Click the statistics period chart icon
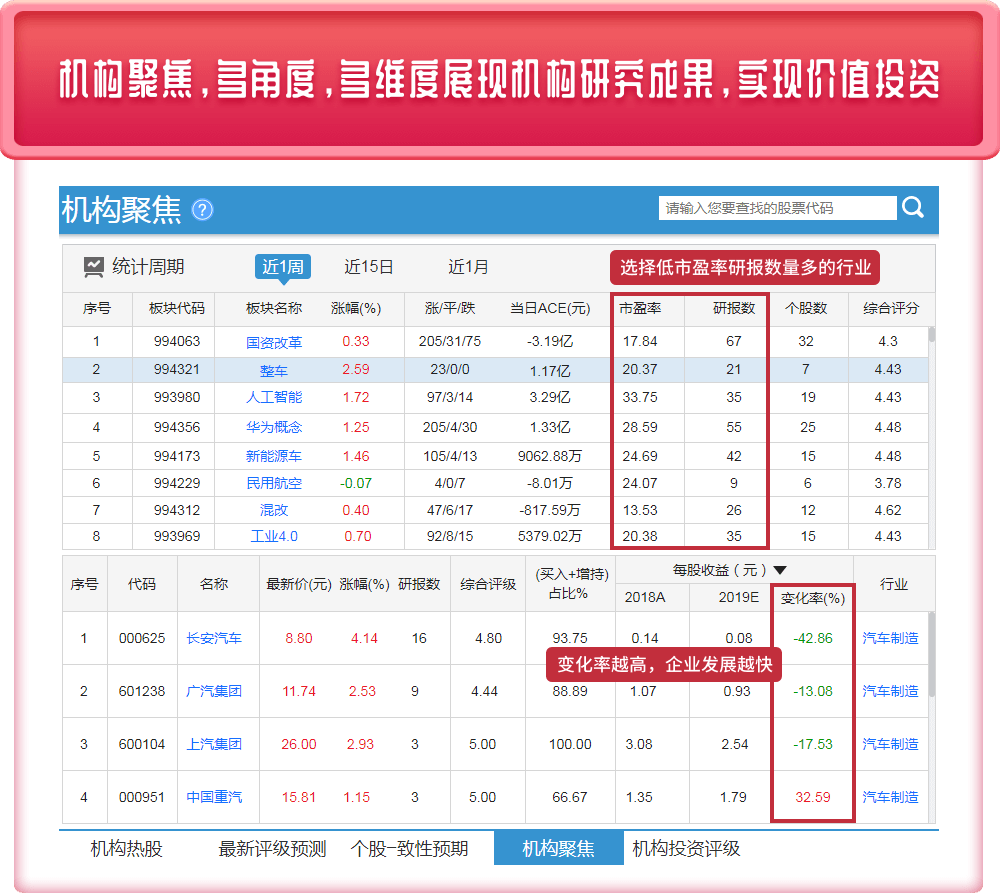The width and height of the screenshot is (1000, 893). tap(94, 267)
